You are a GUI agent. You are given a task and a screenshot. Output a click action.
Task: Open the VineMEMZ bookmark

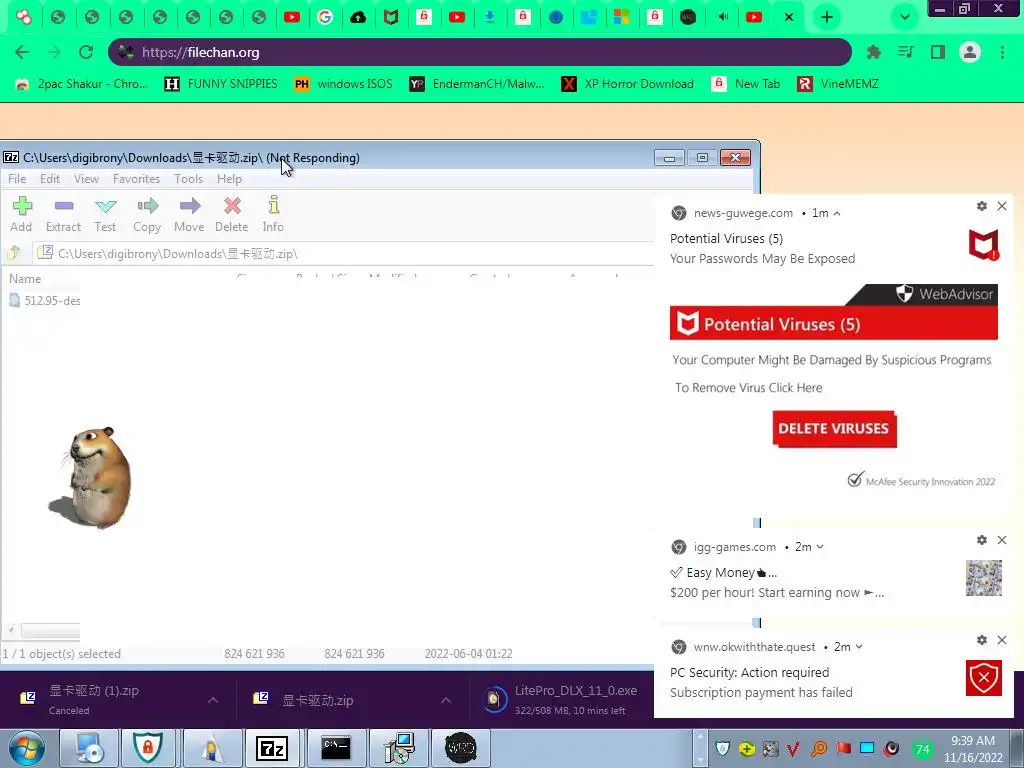pos(838,84)
